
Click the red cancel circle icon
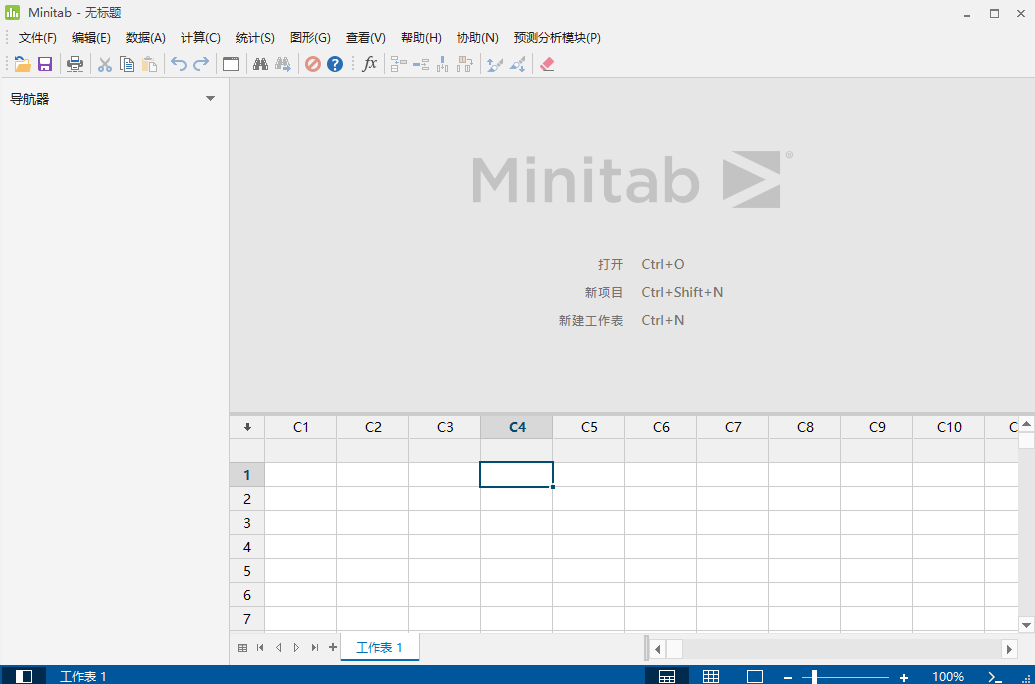pos(313,64)
